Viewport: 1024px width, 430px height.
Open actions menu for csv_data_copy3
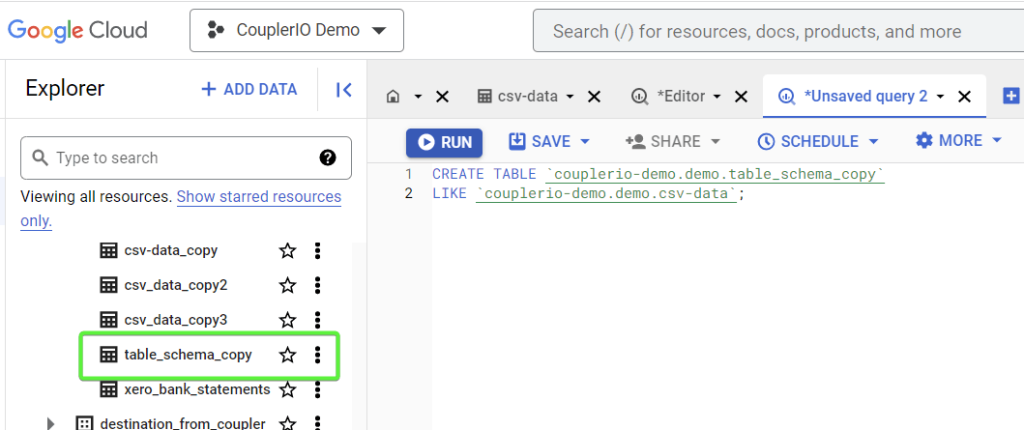(x=317, y=320)
